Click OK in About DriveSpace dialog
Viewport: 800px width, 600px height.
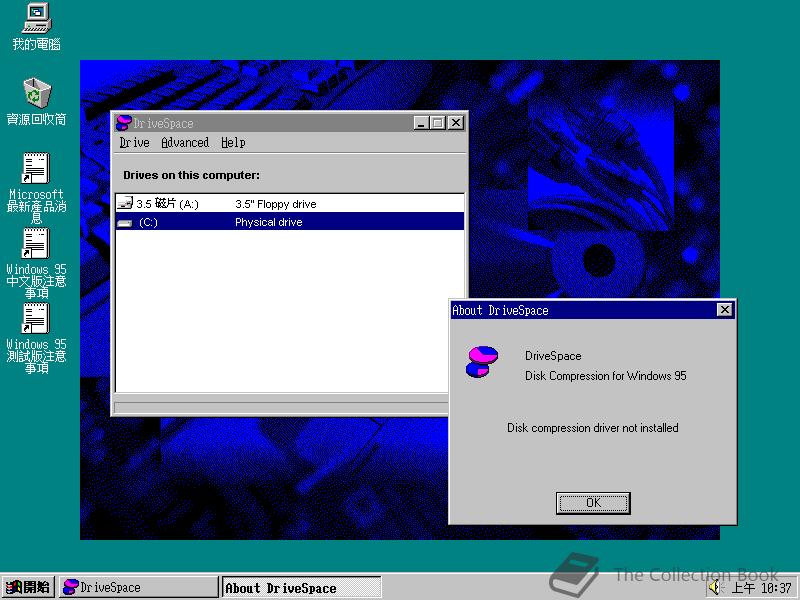[593, 503]
